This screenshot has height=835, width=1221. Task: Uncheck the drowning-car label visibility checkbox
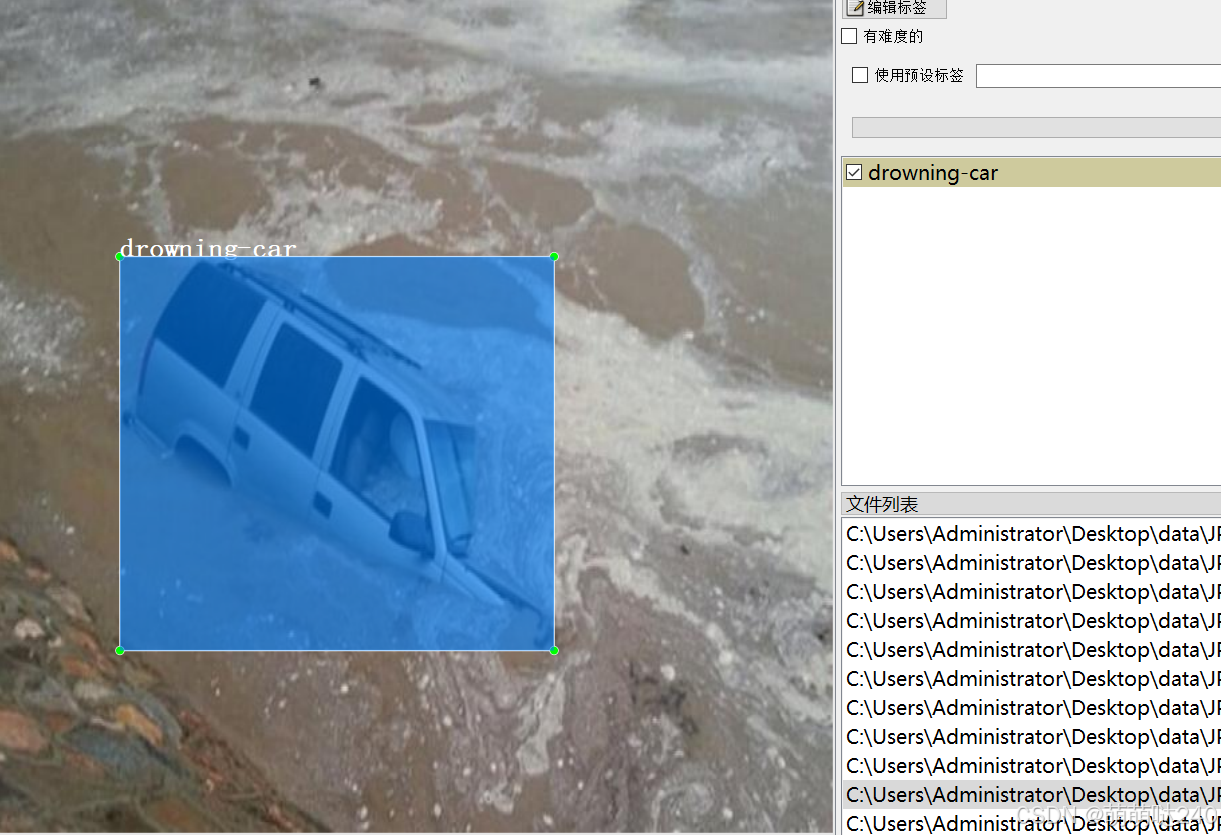pos(854,172)
